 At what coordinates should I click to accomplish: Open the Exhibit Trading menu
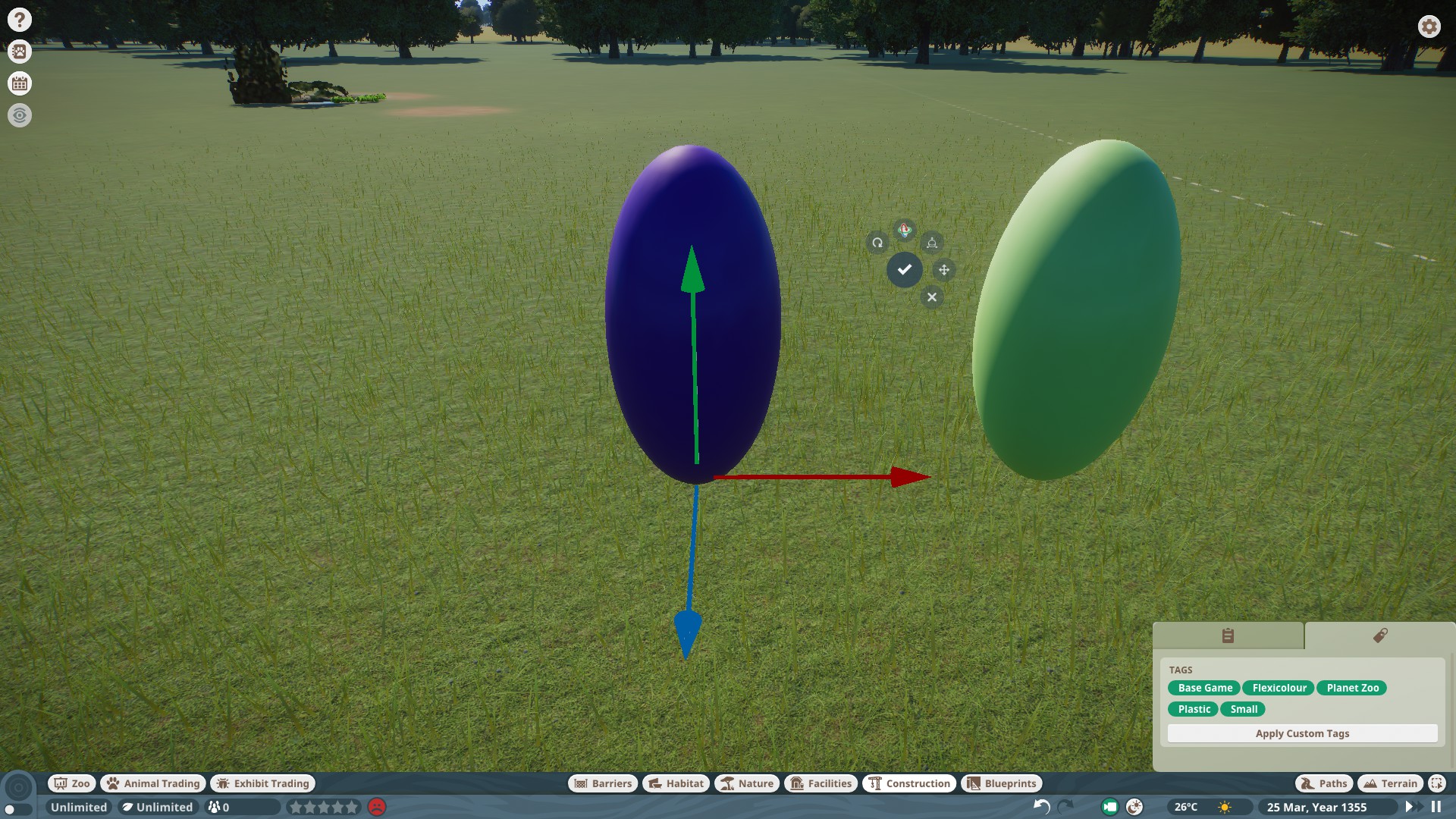263,783
